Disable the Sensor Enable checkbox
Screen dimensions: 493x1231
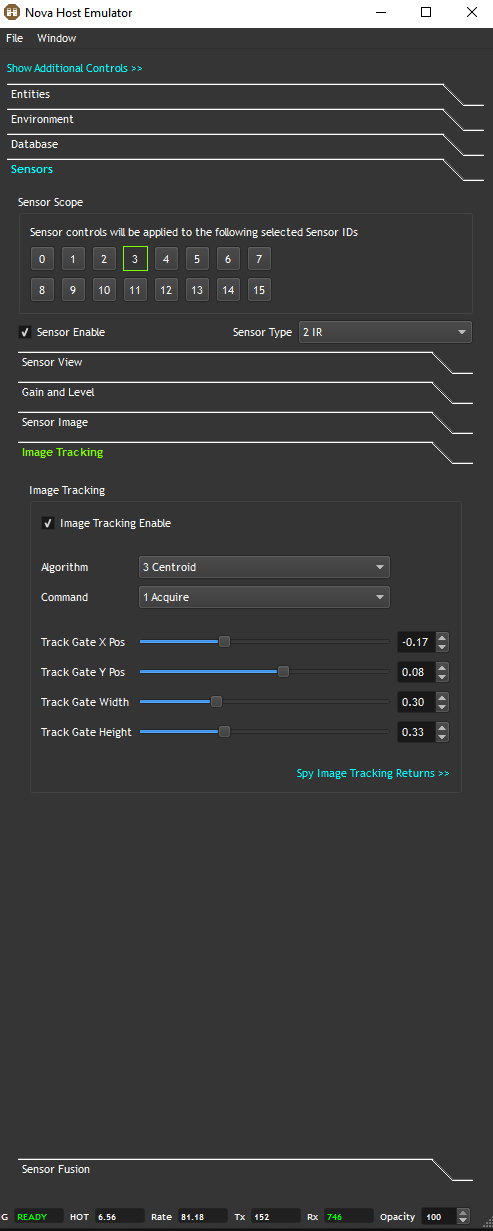pos(25,332)
